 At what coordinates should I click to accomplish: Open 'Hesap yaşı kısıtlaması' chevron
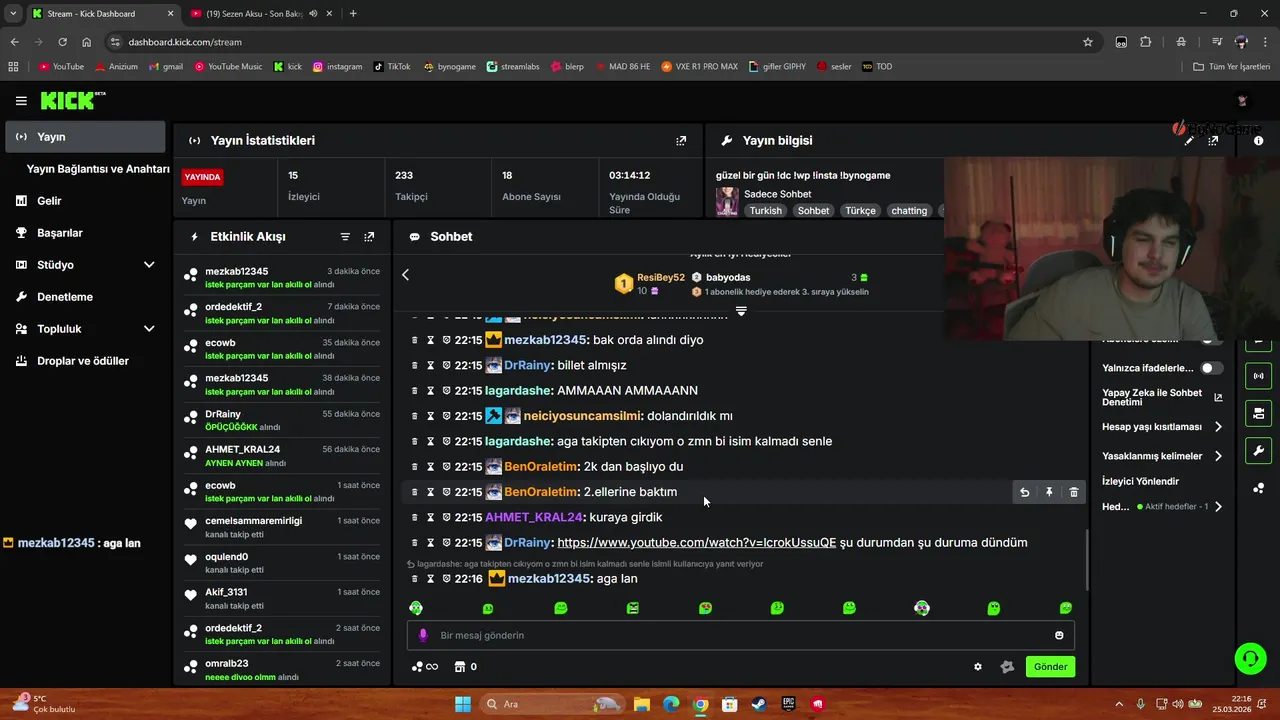pyautogui.click(x=1218, y=427)
